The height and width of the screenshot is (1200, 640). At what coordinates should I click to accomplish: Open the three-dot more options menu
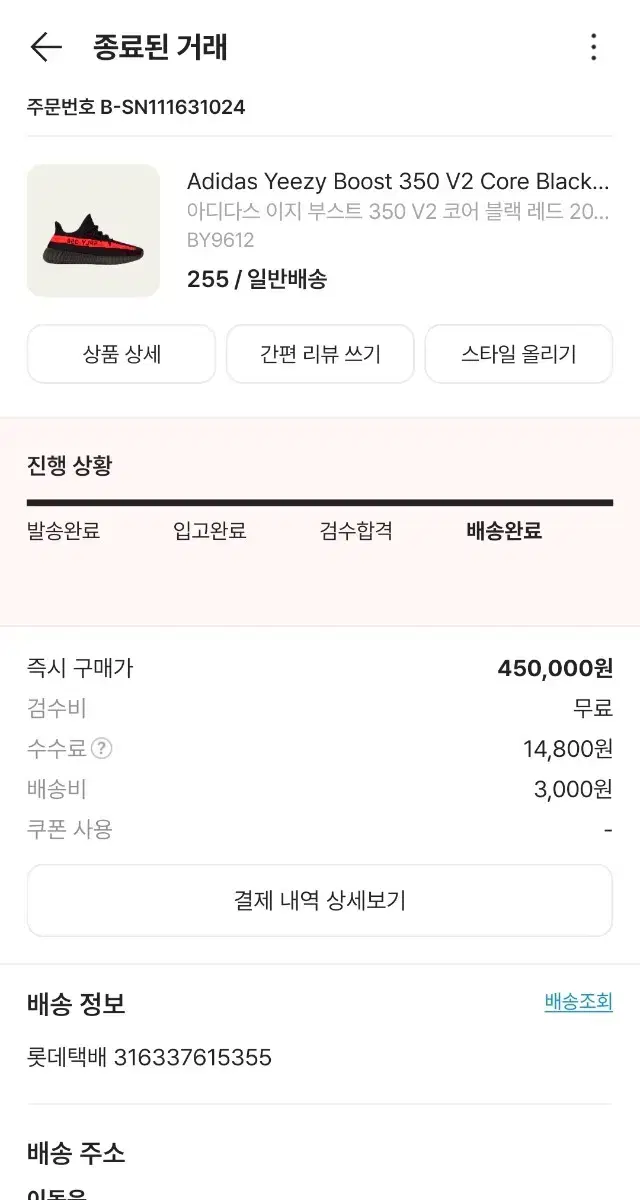594,47
